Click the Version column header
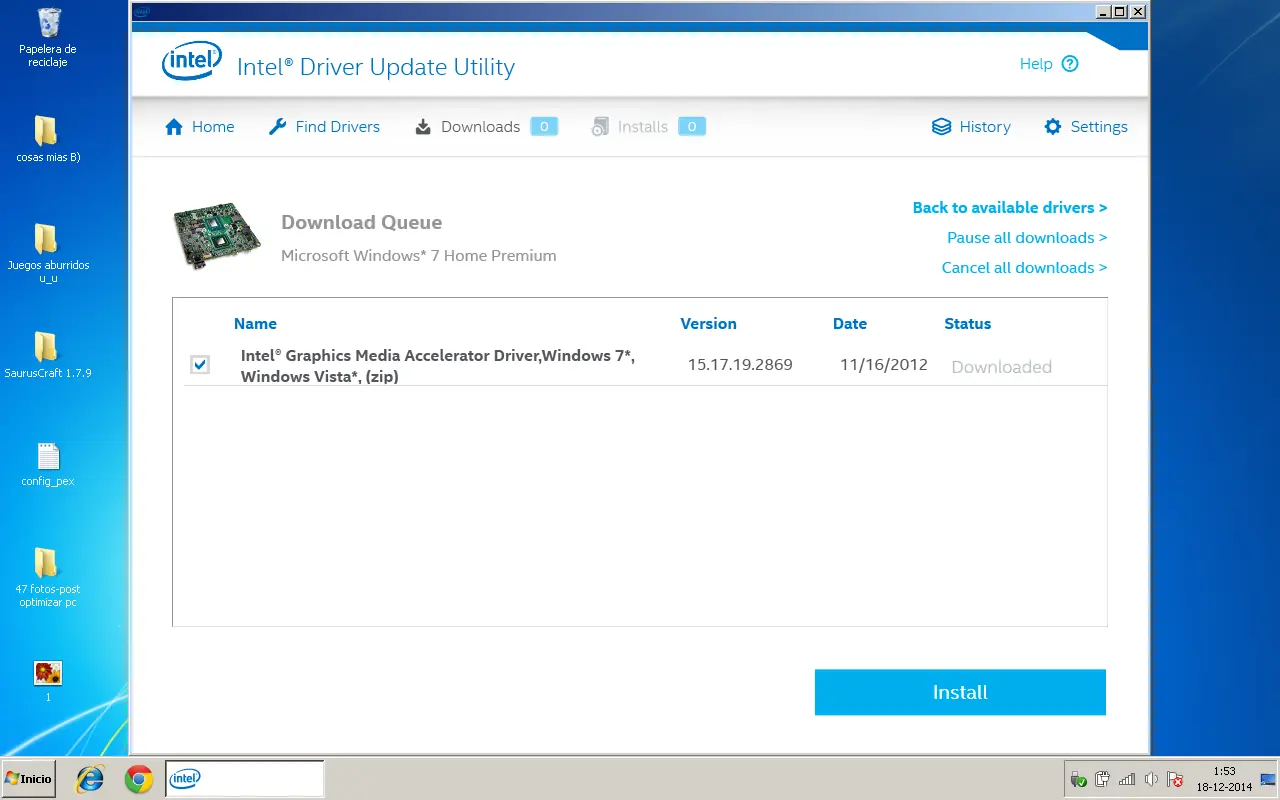1280x800 pixels. pyautogui.click(x=708, y=324)
